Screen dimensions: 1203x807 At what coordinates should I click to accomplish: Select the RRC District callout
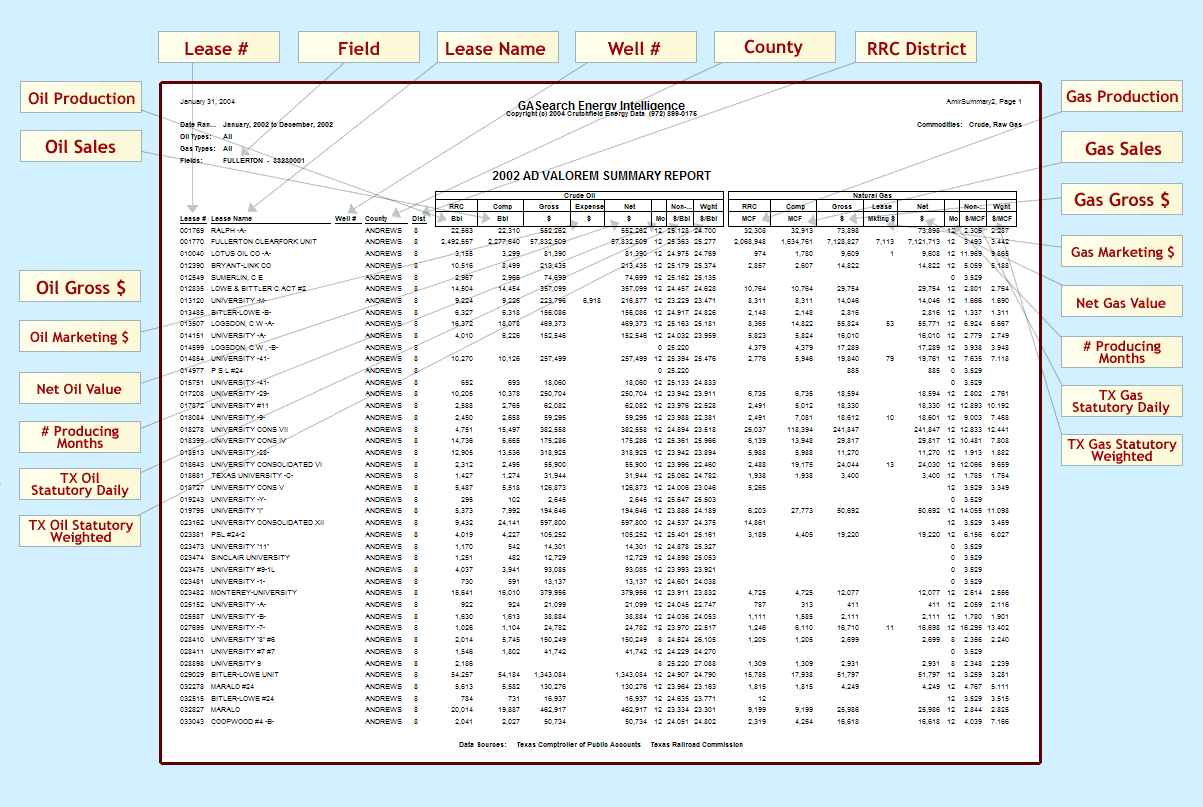[x=914, y=46]
